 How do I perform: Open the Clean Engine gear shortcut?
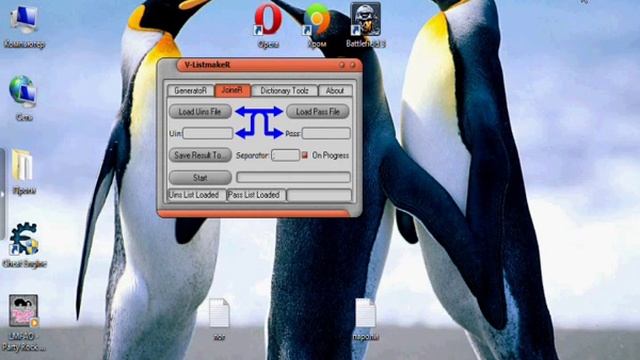coord(24,245)
